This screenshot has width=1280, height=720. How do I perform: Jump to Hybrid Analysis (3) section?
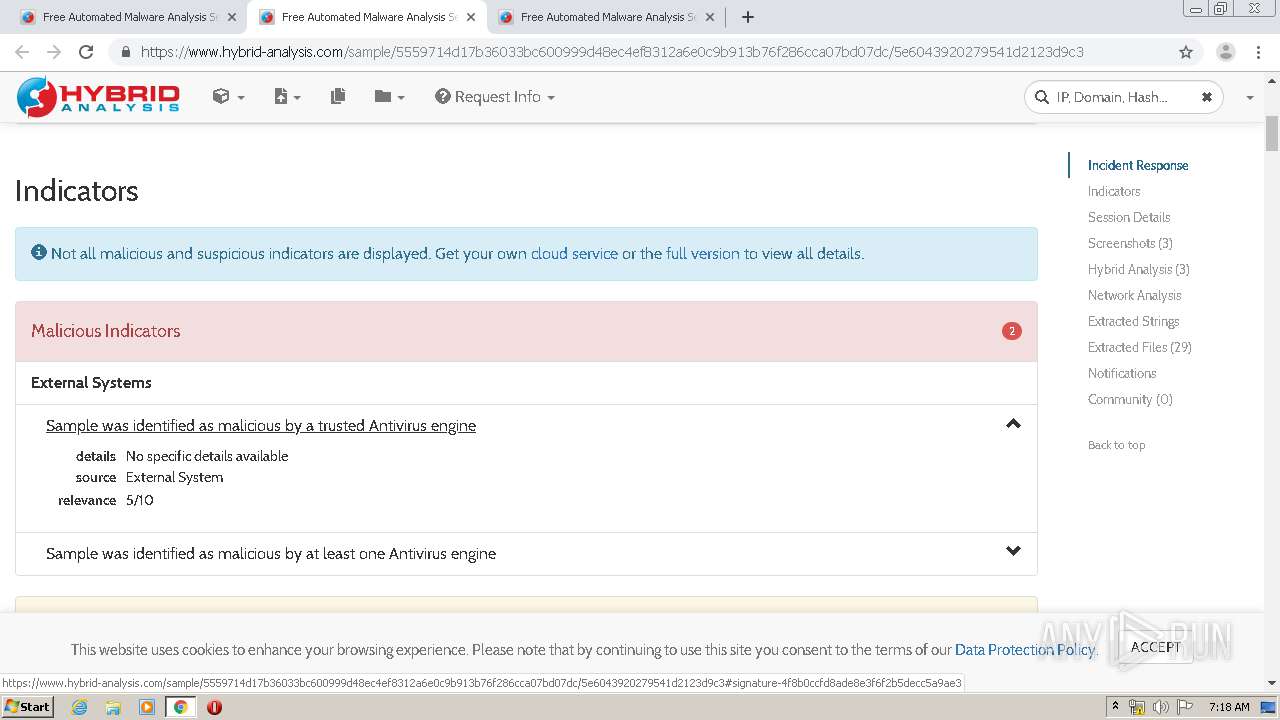(1139, 269)
